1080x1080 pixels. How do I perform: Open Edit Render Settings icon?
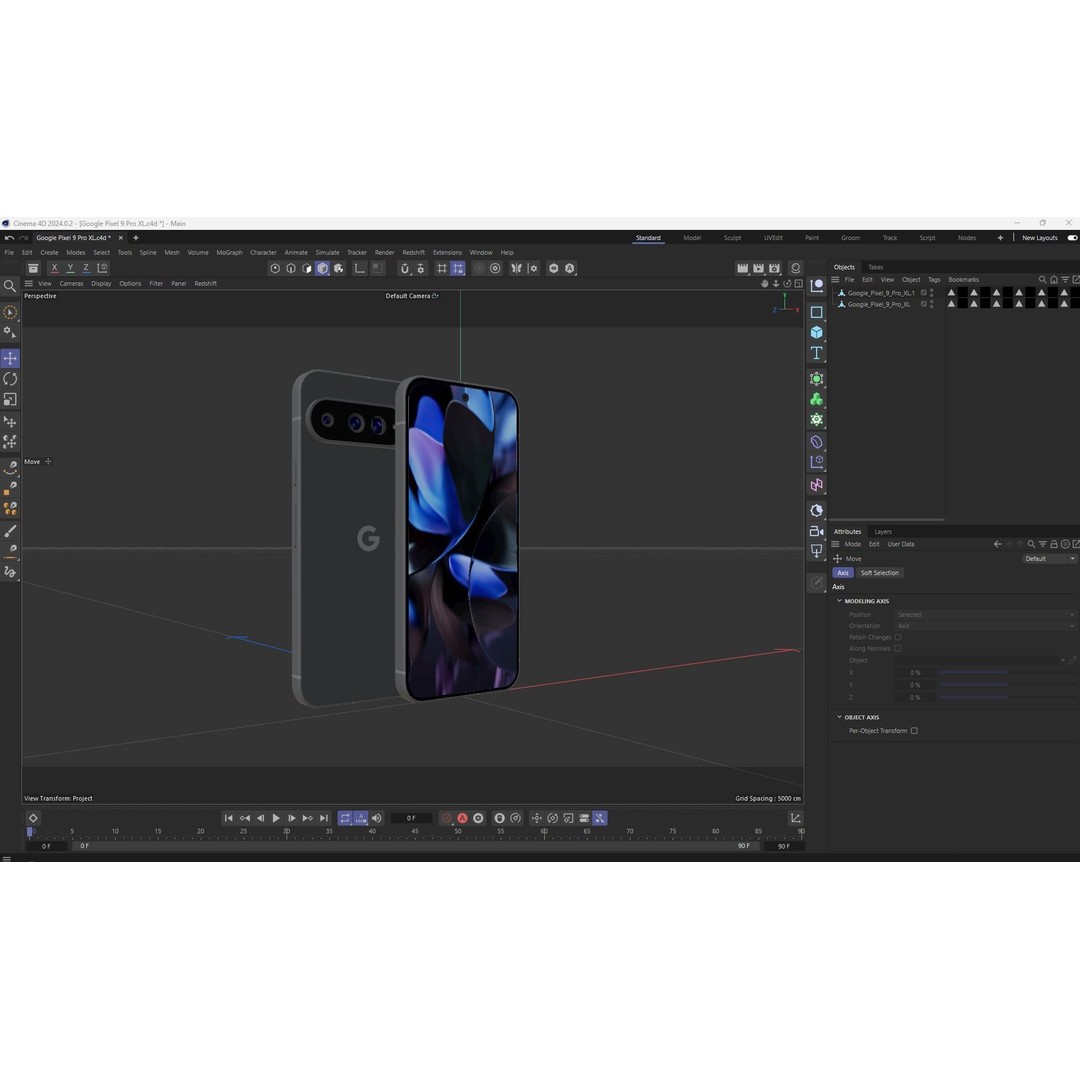coord(774,269)
